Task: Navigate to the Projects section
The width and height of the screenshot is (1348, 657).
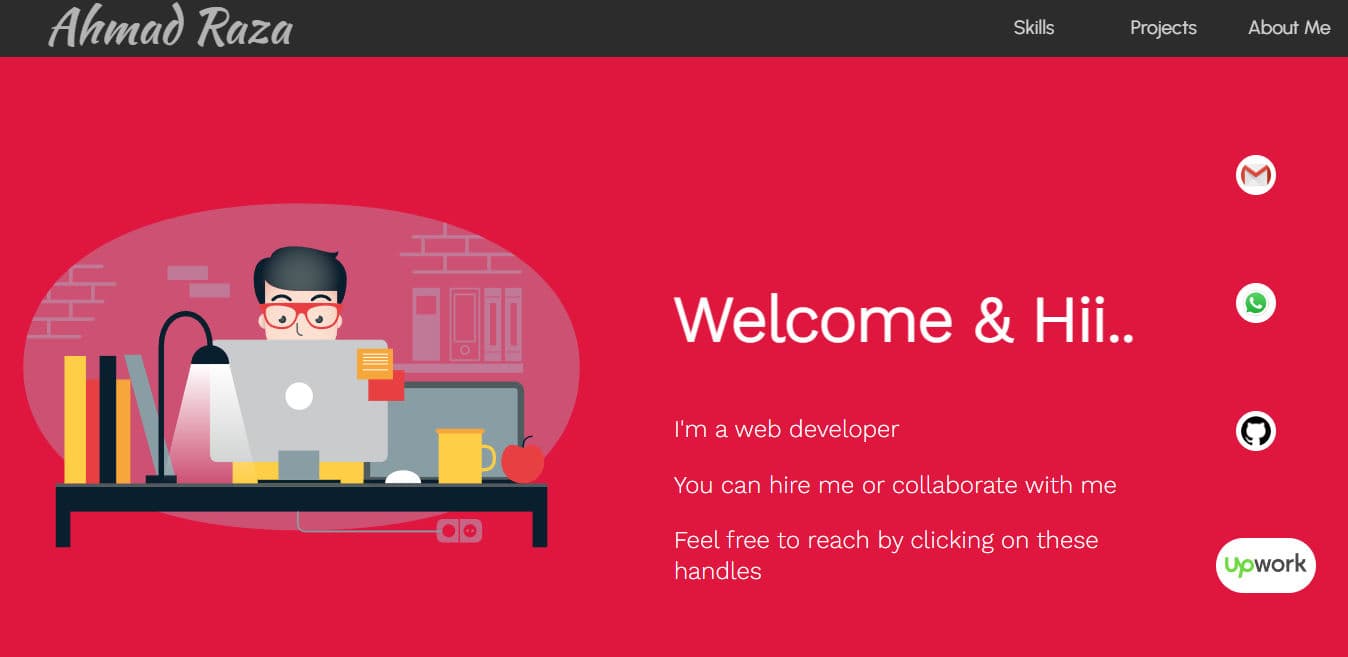Action: tap(1162, 28)
